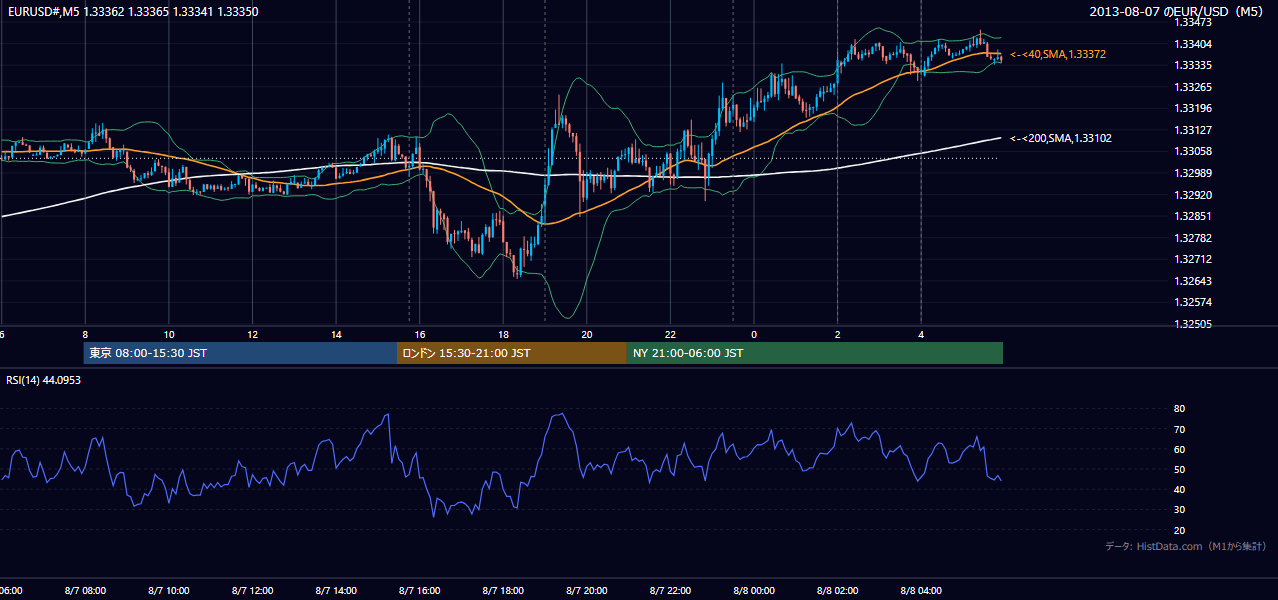Click RSI scale value 20

tap(1179, 530)
